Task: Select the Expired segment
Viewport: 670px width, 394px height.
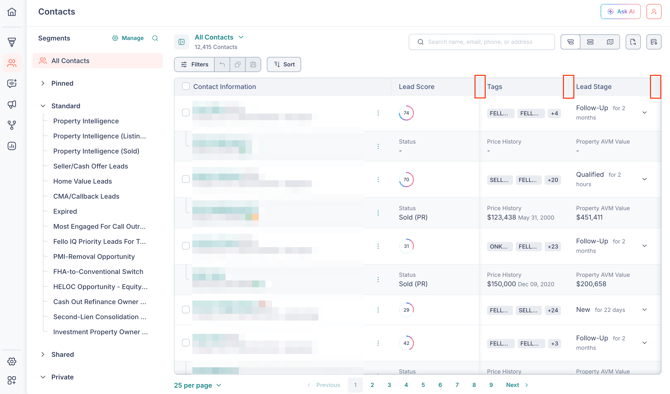Action: 65,212
